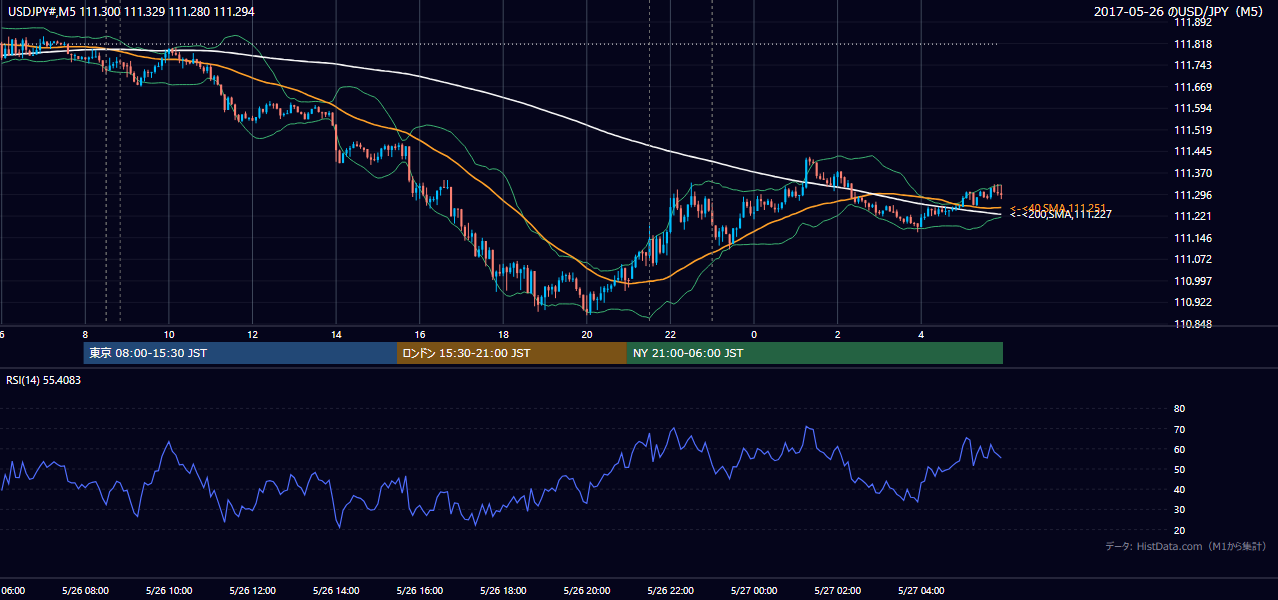The image size is (1278, 600).
Task: Click price axis value 111.594
Action: 1192,109
